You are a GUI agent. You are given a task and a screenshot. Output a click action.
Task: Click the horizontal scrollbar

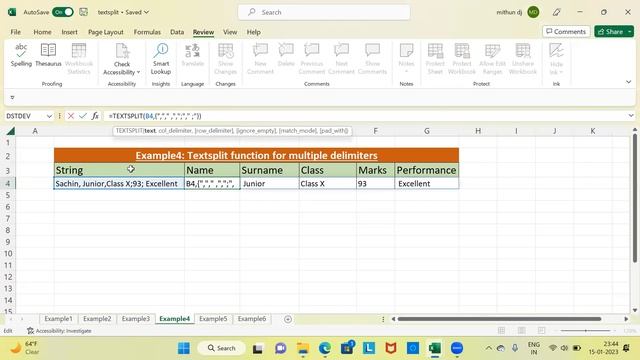coord(499,319)
